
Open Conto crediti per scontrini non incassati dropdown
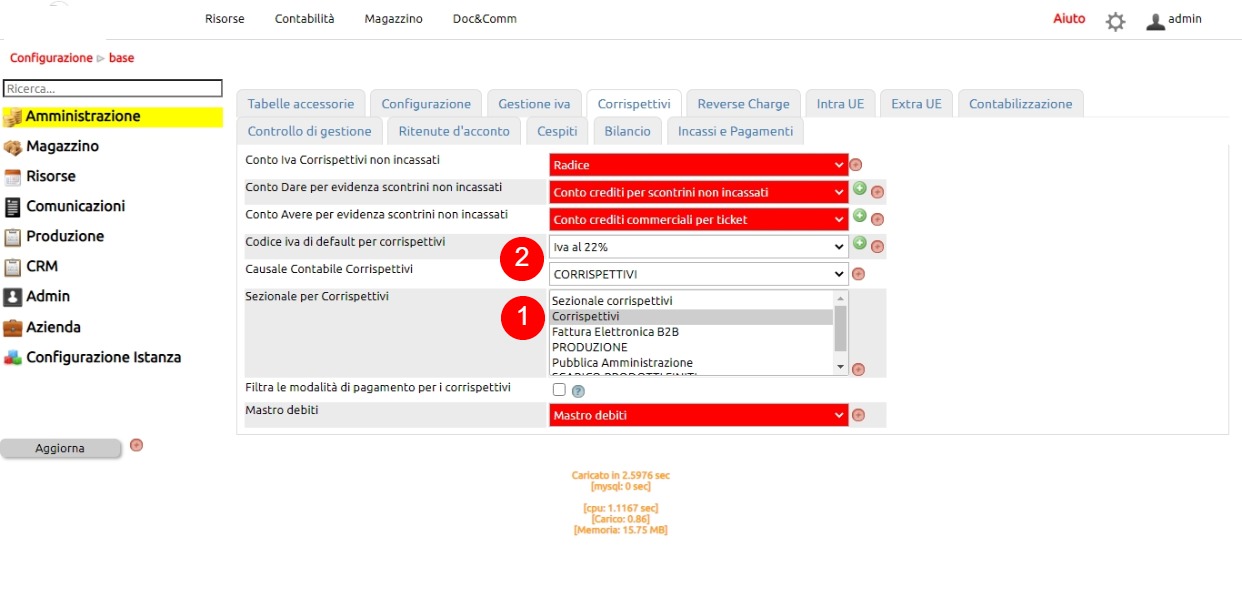tap(699, 192)
